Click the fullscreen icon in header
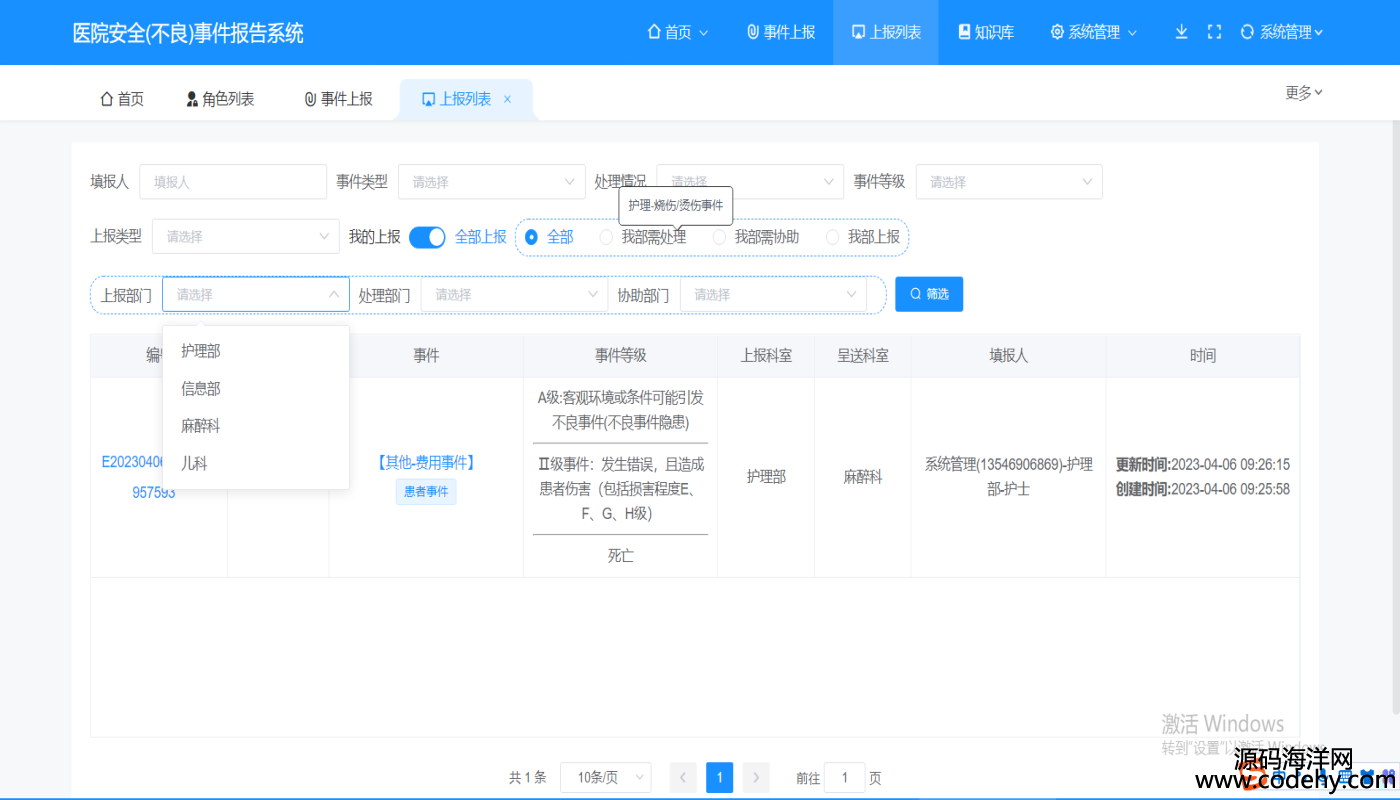Viewport: 1400px width, 800px height. (x=1214, y=32)
